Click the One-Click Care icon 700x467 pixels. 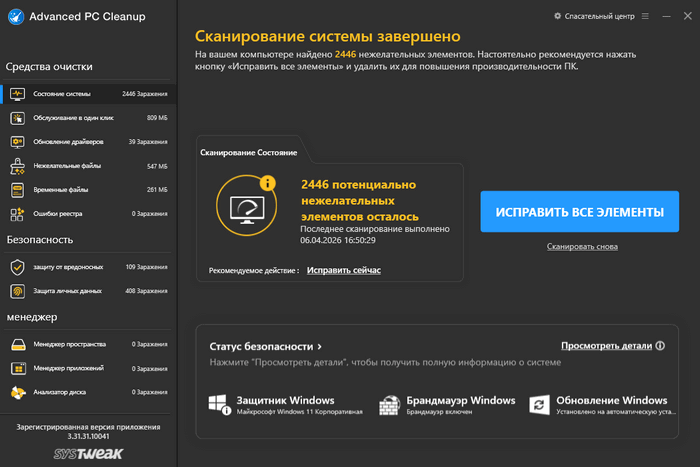coord(17,118)
